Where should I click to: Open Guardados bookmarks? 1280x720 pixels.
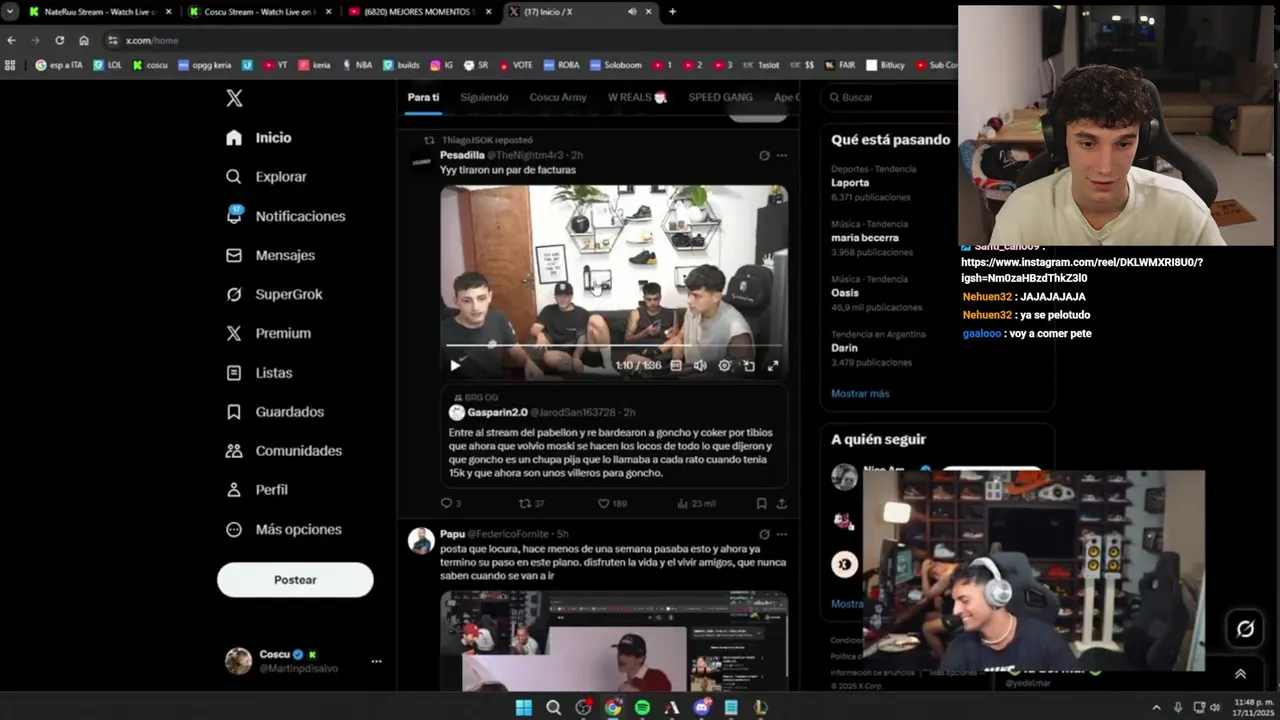(275, 411)
